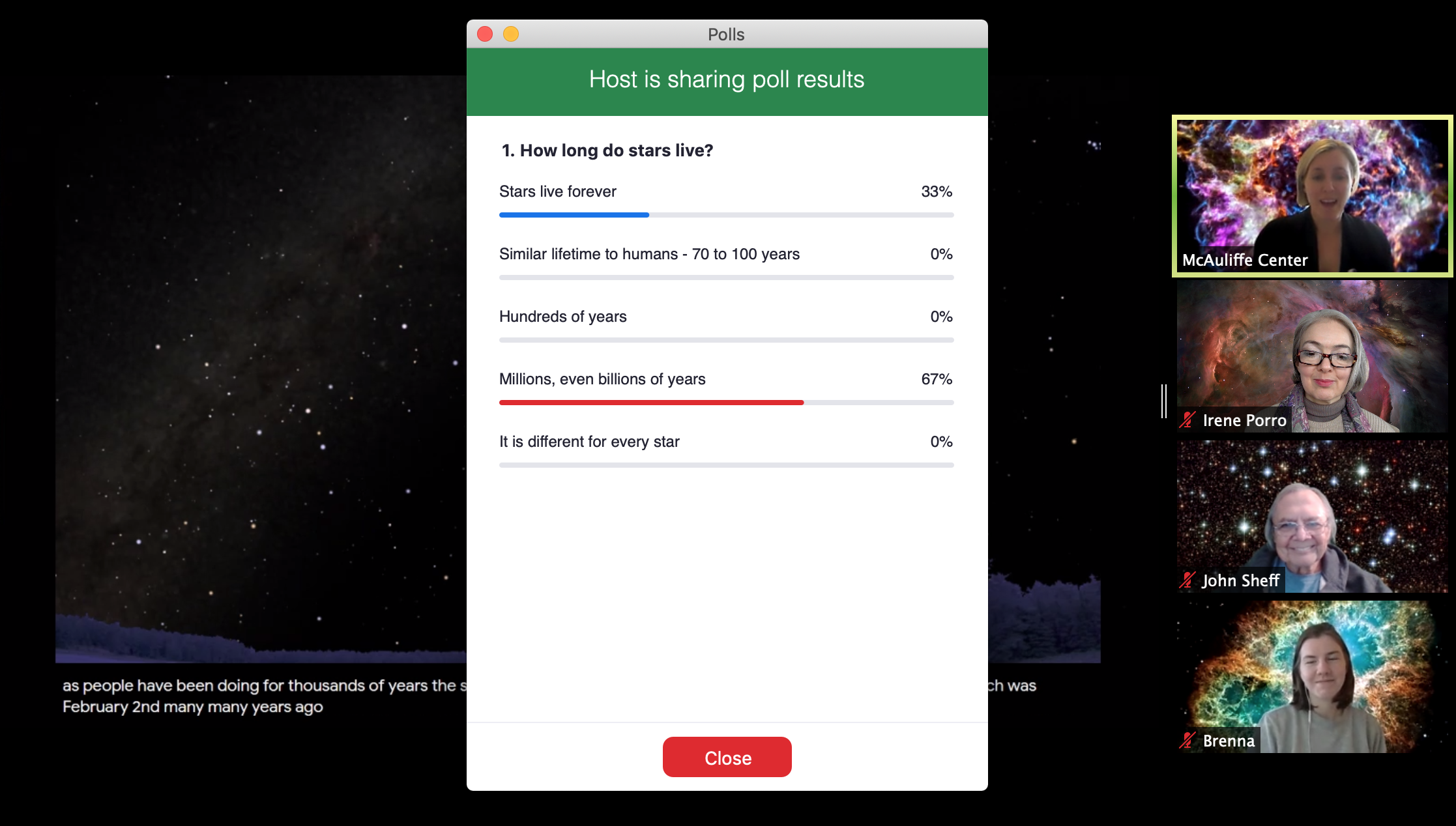Image resolution: width=1456 pixels, height=826 pixels.
Task: Click the 'Millions, even billions' red progress bar
Action: point(650,400)
